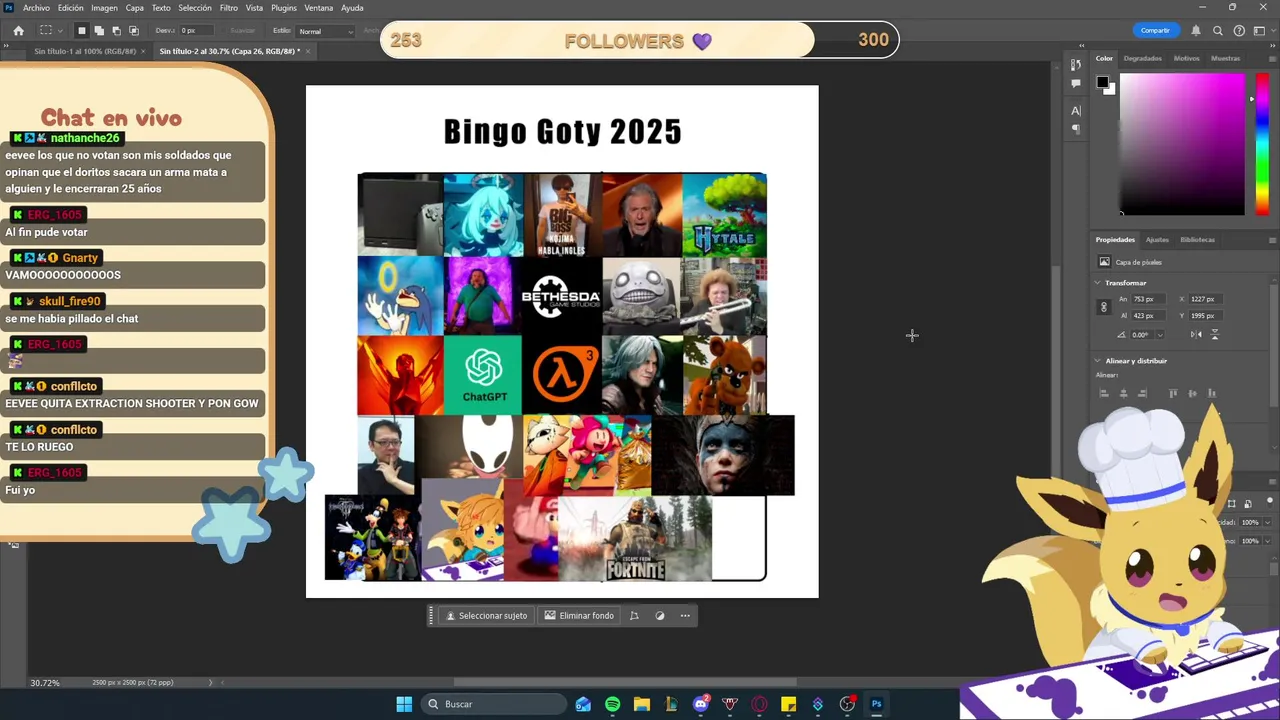Open the Filtro menu

point(229,8)
